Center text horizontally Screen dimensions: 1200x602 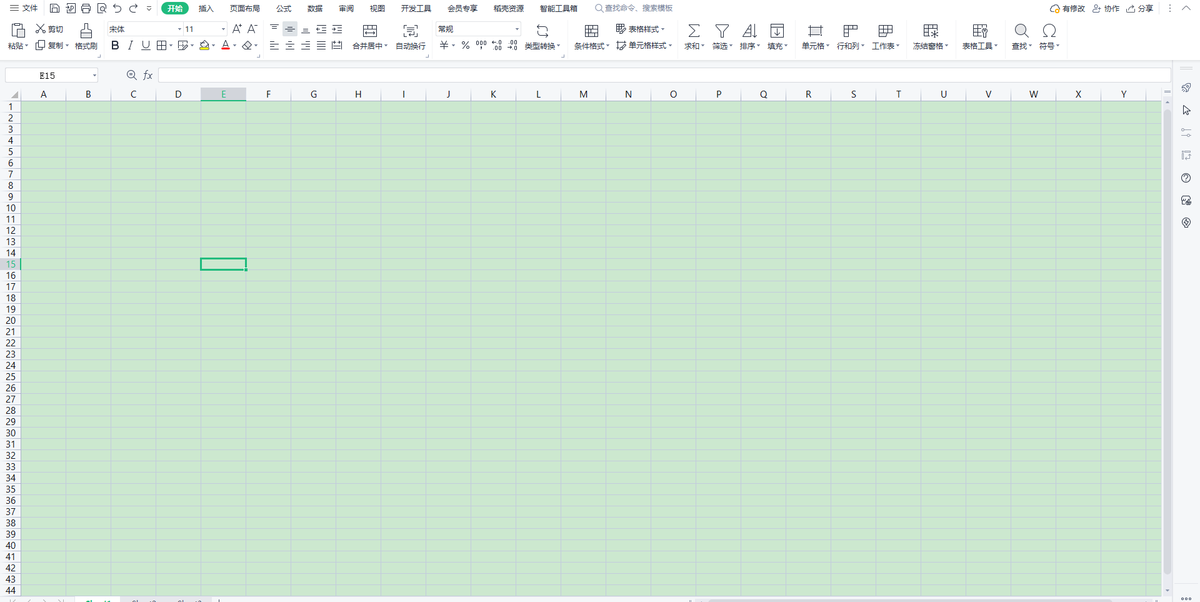point(289,46)
